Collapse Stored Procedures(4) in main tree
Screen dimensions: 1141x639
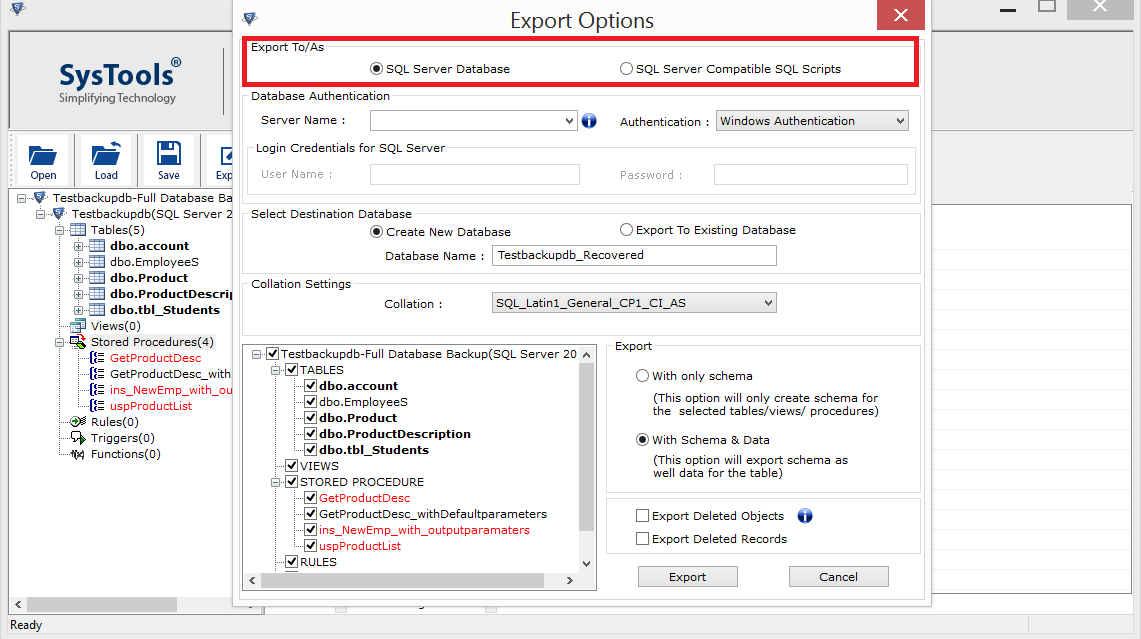click(59, 342)
